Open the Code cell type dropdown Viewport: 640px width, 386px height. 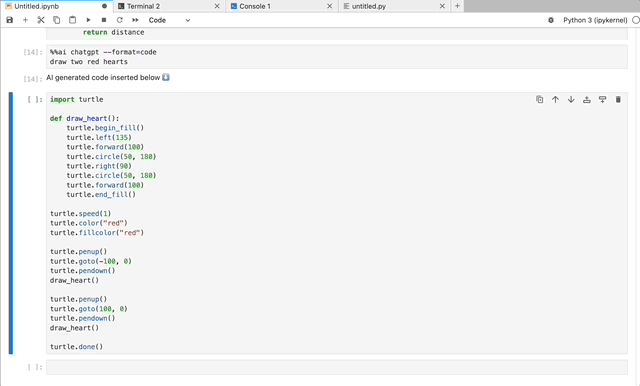[x=169, y=20]
